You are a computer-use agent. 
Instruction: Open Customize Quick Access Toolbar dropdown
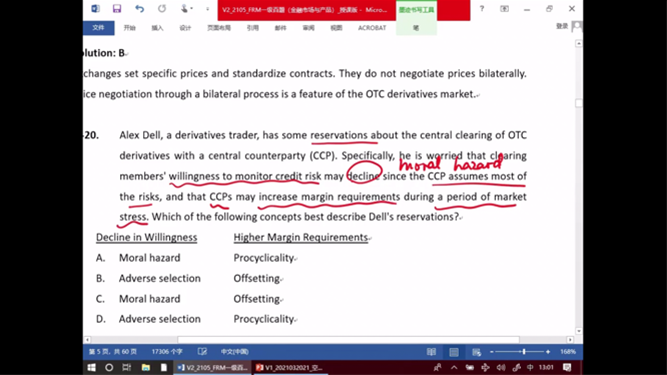pyautogui.click(x=208, y=9)
